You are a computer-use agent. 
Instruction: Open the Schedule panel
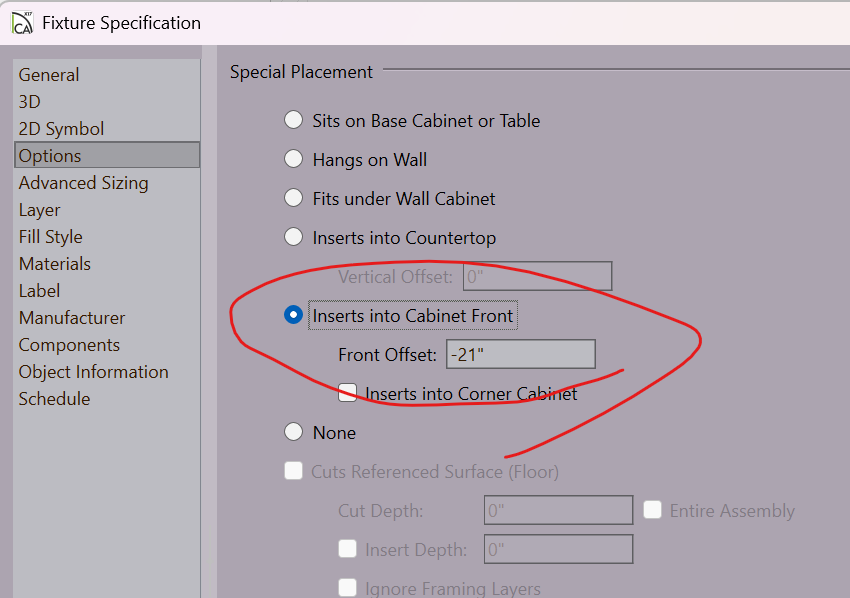pyautogui.click(x=54, y=399)
